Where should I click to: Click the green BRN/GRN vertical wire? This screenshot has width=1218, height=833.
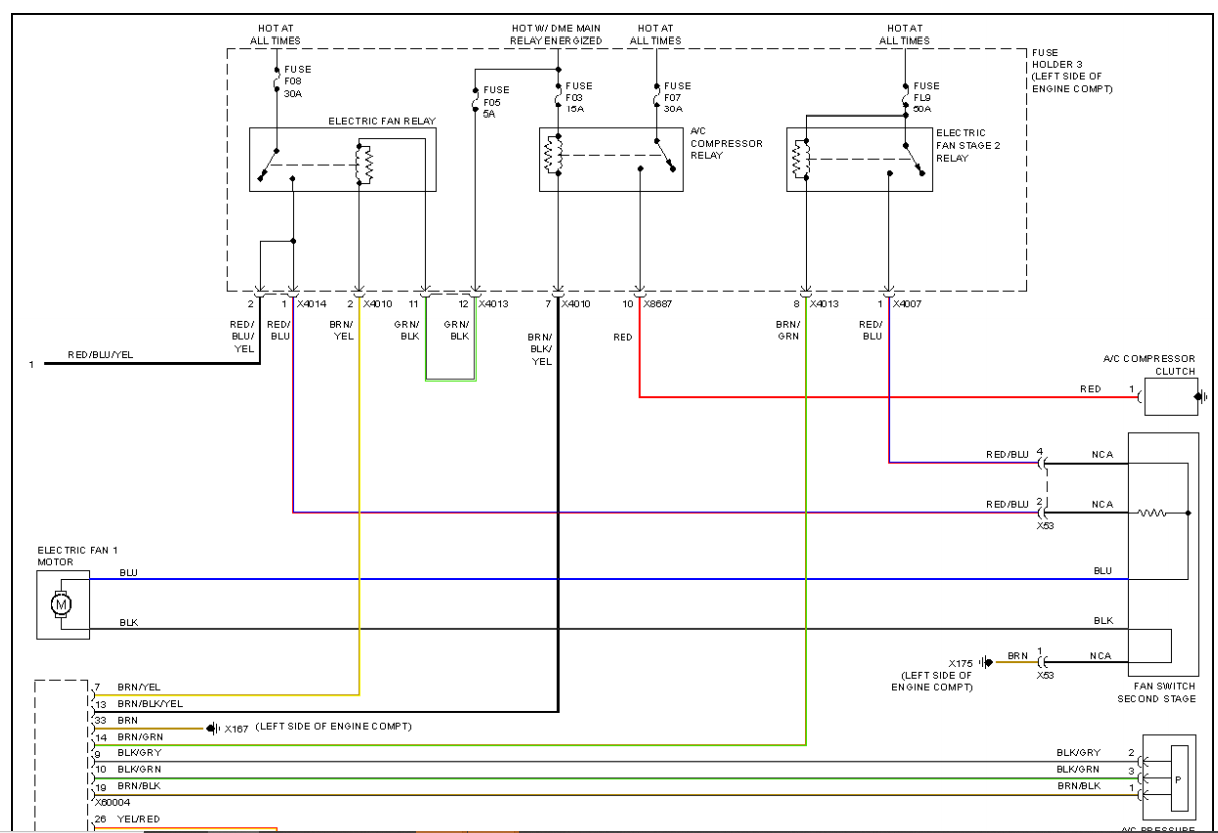[806, 520]
